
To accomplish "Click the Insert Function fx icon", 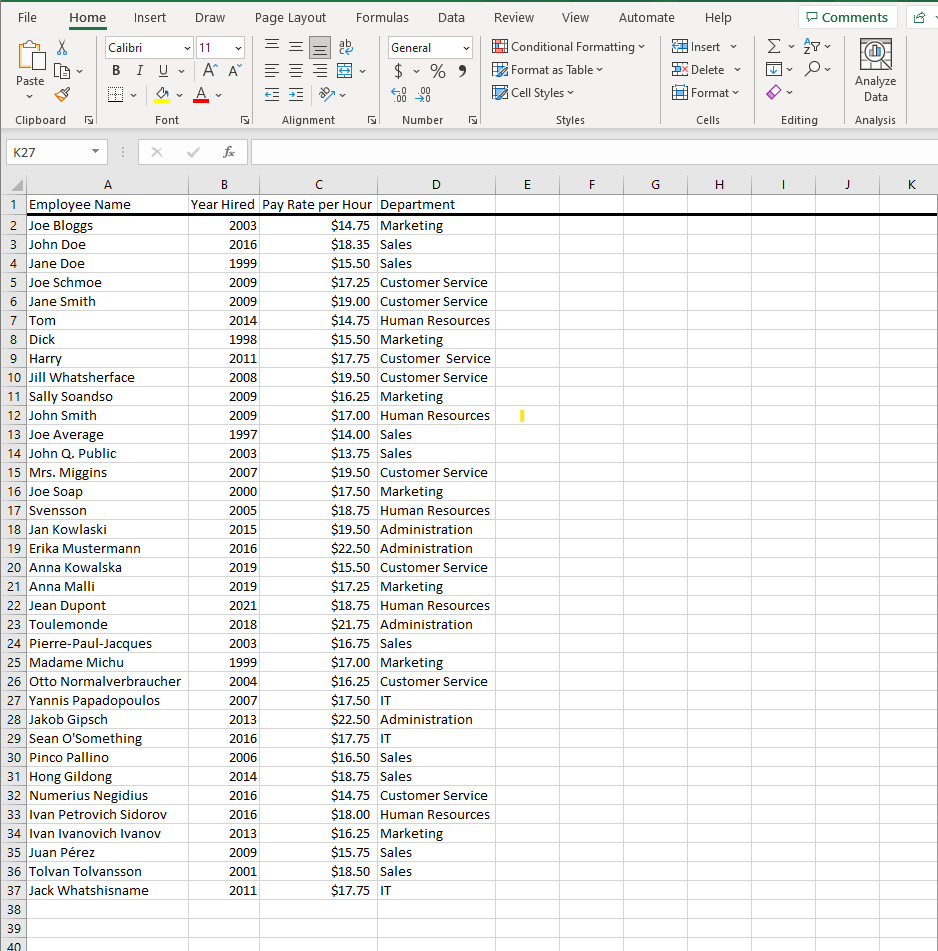I will [x=229, y=152].
